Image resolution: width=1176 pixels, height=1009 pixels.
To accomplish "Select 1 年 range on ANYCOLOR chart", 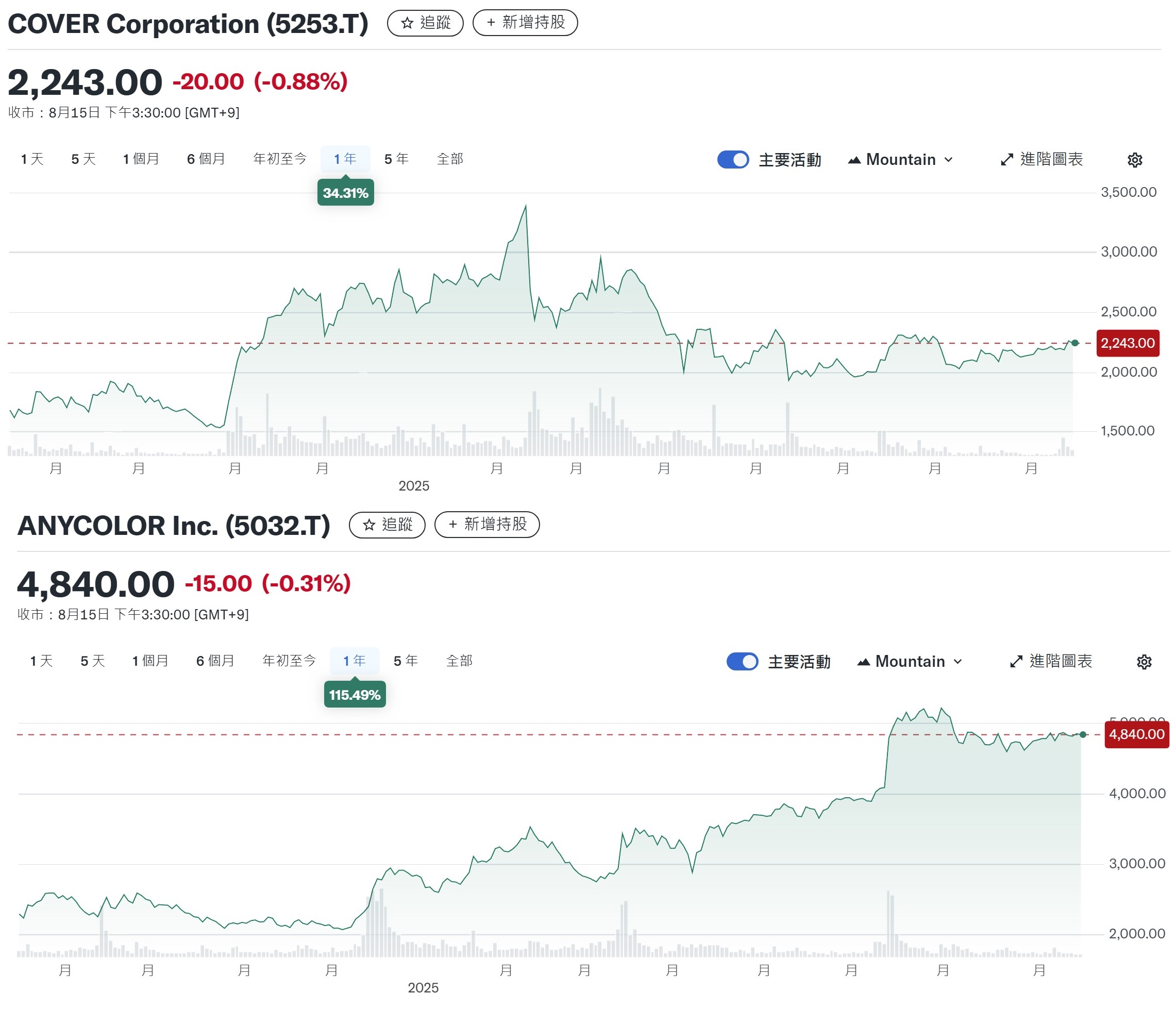I will [354, 661].
